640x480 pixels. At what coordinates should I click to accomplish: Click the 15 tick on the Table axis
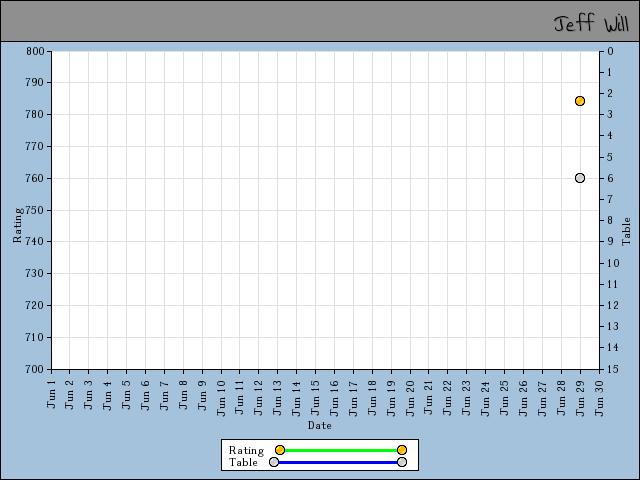[610, 369]
